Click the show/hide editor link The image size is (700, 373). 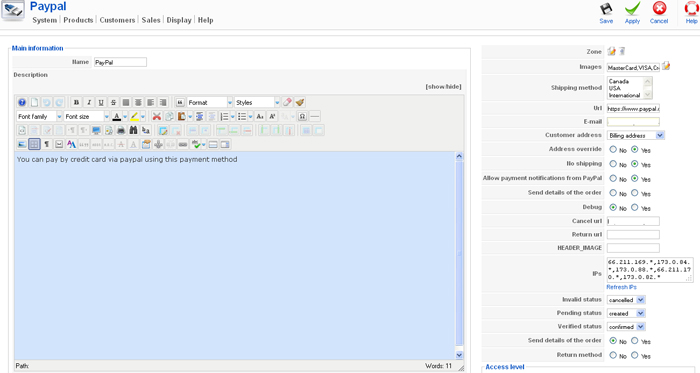(x=443, y=87)
